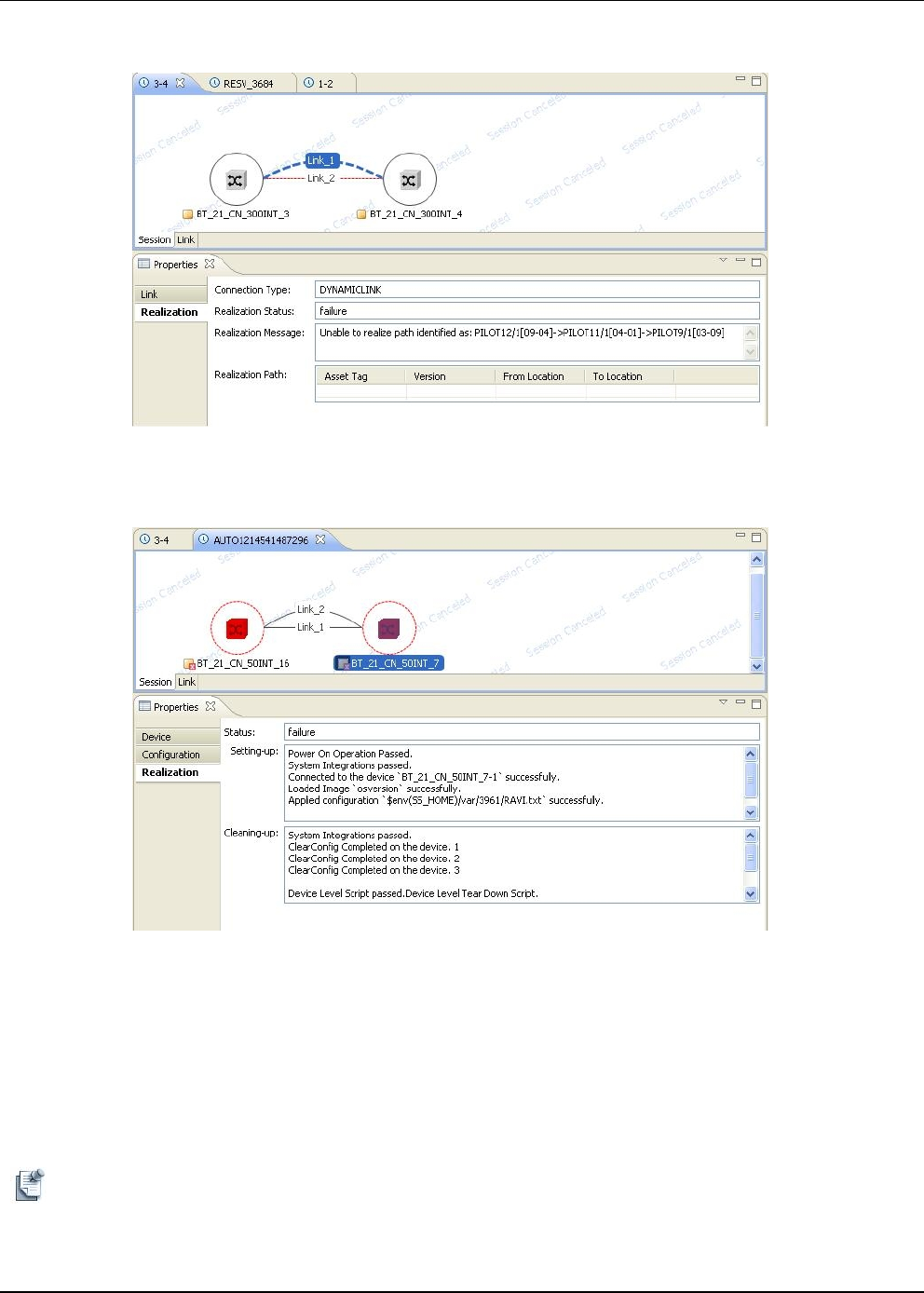Screen dimensions: 924x1293
Task: Select the BT_21_CN_300INT_4 device node icon
Action: click(410, 180)
